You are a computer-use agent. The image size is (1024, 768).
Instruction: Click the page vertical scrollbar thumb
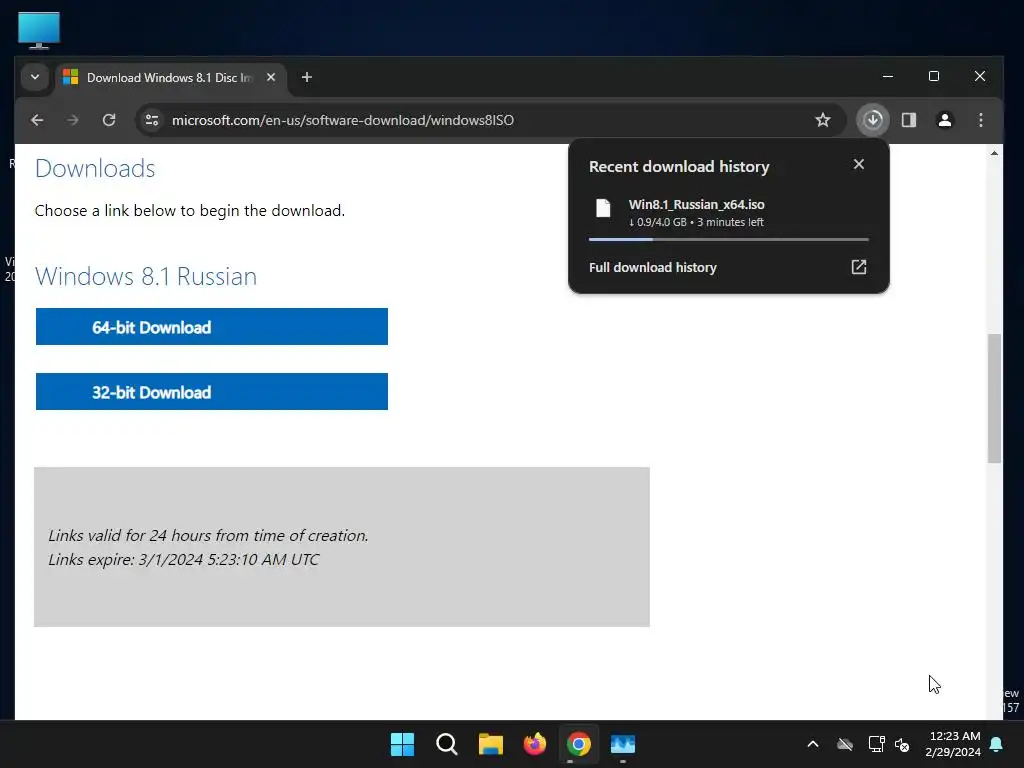pos(994,398)
